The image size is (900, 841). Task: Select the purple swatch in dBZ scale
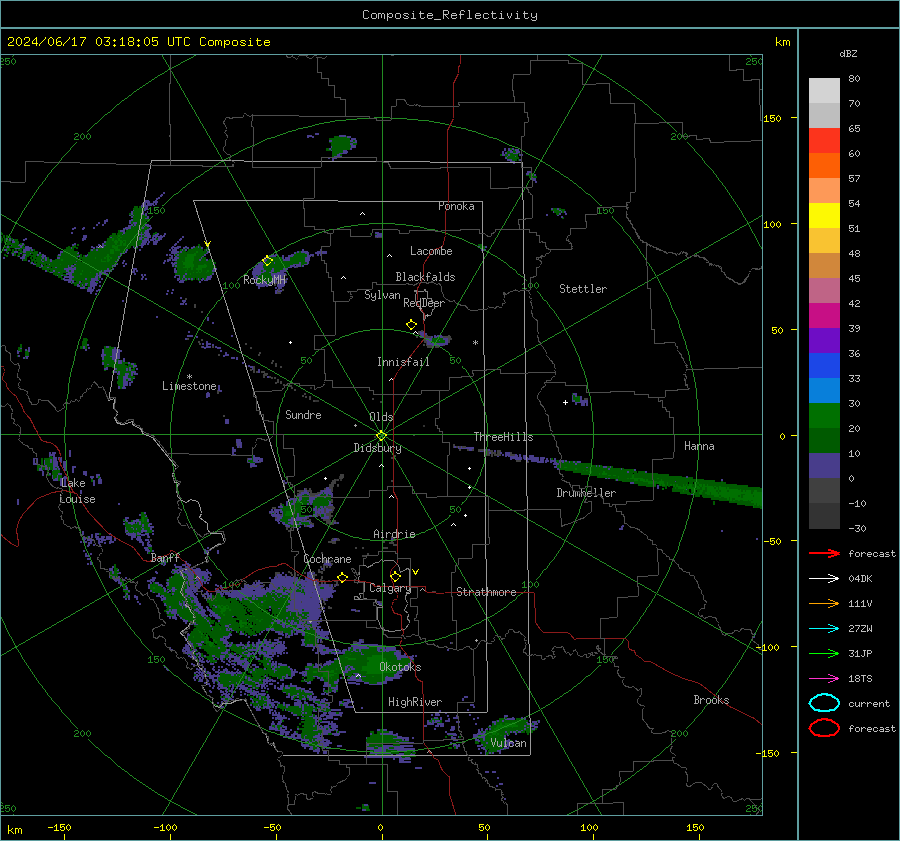(824, 340)
